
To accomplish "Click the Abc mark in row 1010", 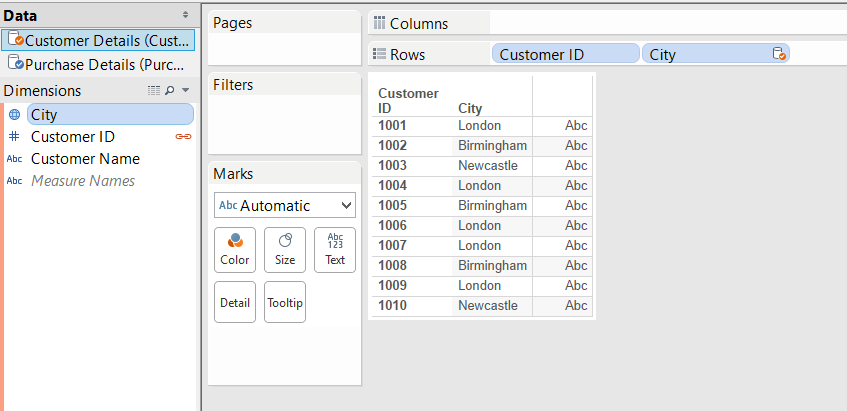I will coord(576,306).
